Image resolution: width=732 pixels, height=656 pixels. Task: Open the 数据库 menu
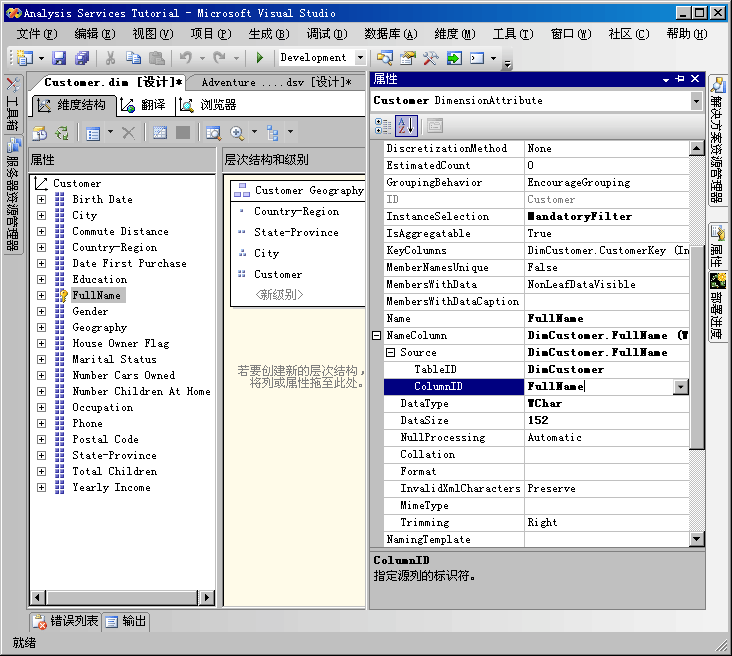tap(390, 33)
